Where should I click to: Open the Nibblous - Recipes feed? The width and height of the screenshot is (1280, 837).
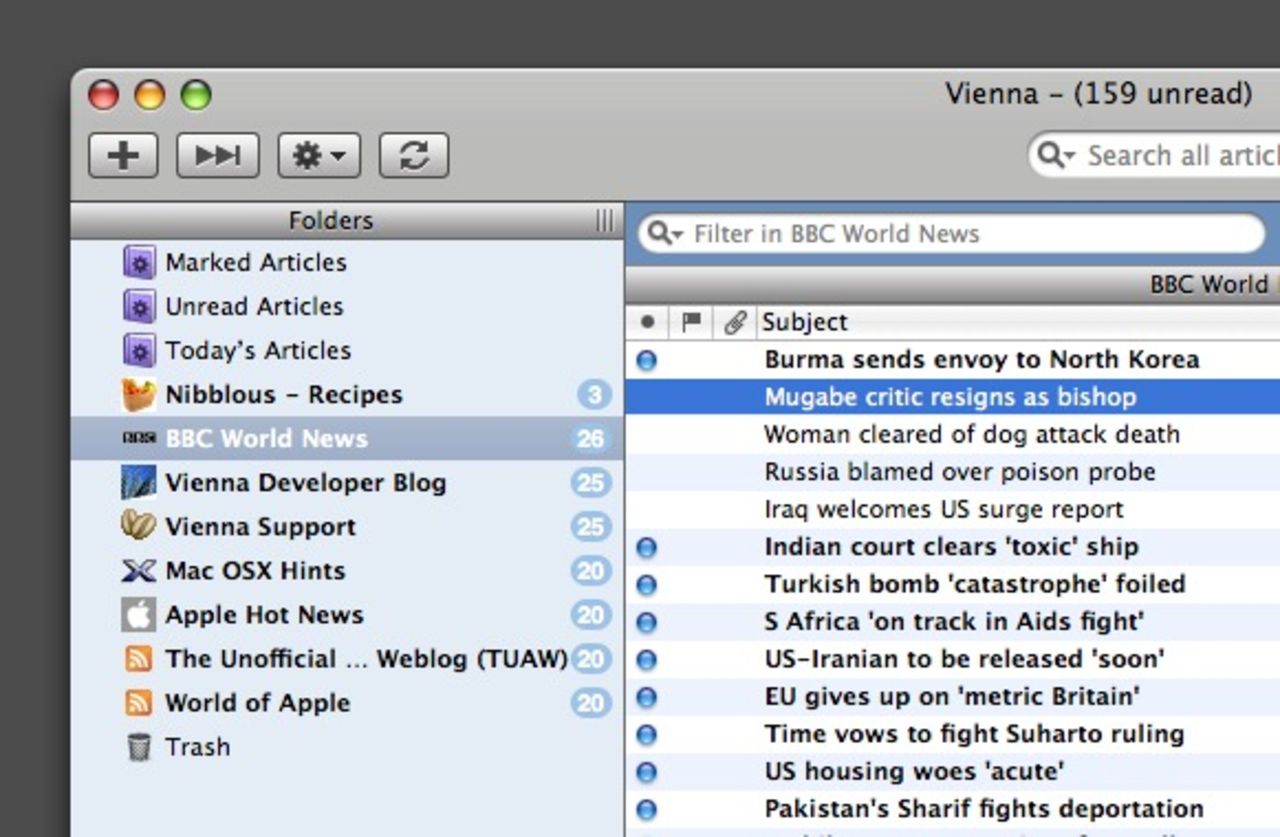point(283,394)
